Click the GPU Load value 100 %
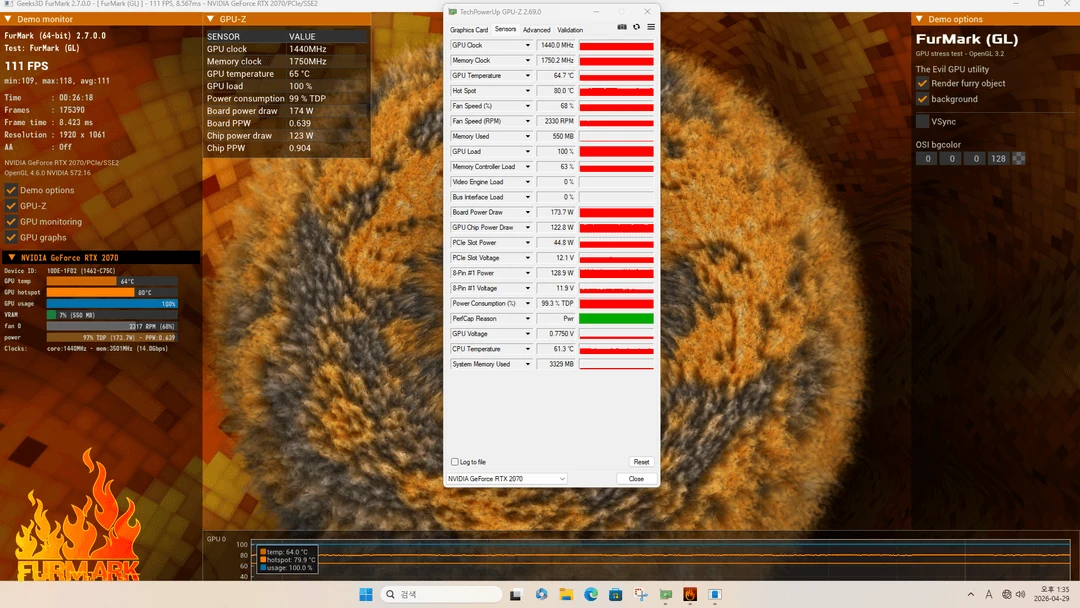The height and width of the screenshot is (608, 1080). coord(556,151)
